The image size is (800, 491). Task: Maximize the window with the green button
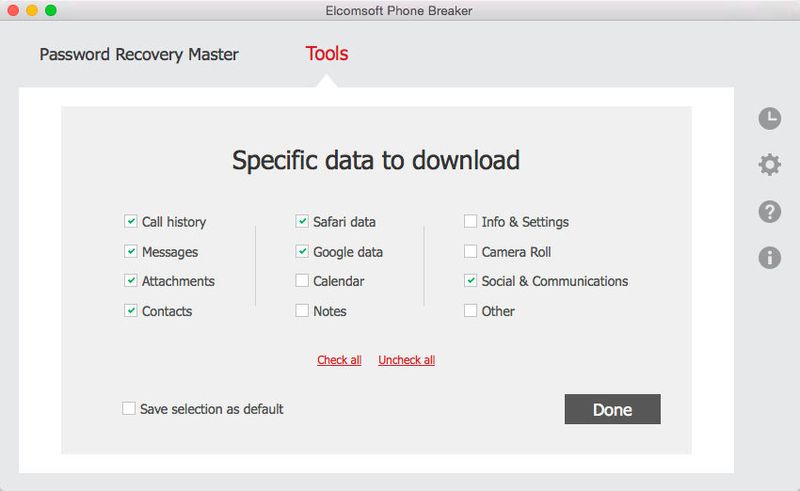[x=51, y=10]
